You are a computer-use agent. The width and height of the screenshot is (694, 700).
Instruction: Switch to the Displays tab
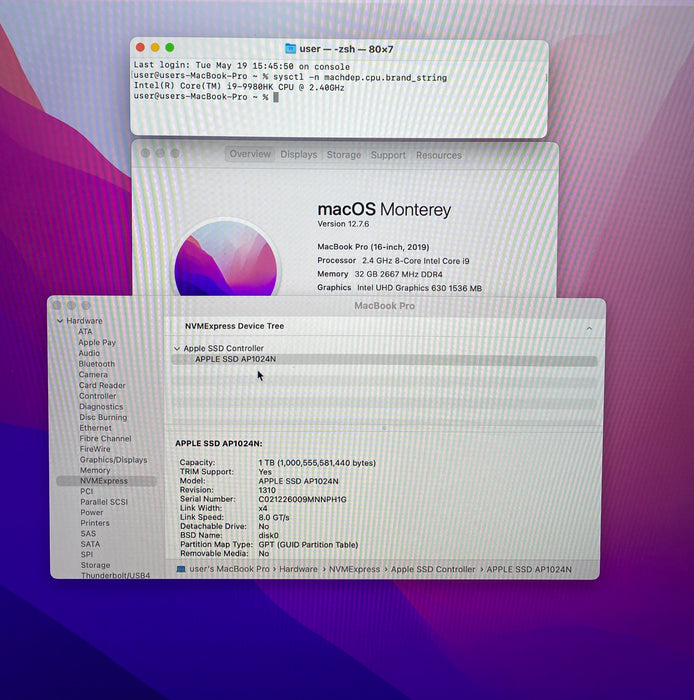pyautogui.click(x=299, y=154)
